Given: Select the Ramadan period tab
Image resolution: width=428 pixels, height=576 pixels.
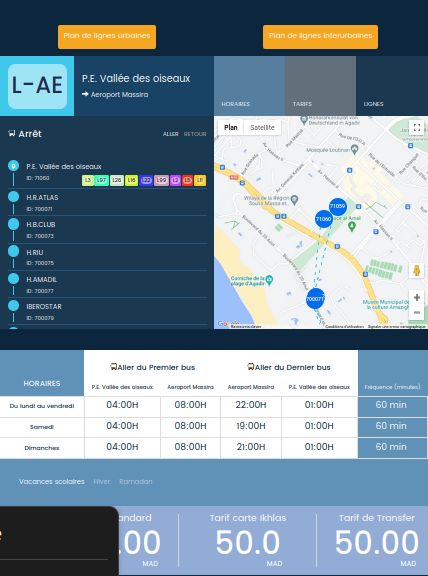Looking at the screenshot, I should [x=136, y=481].
